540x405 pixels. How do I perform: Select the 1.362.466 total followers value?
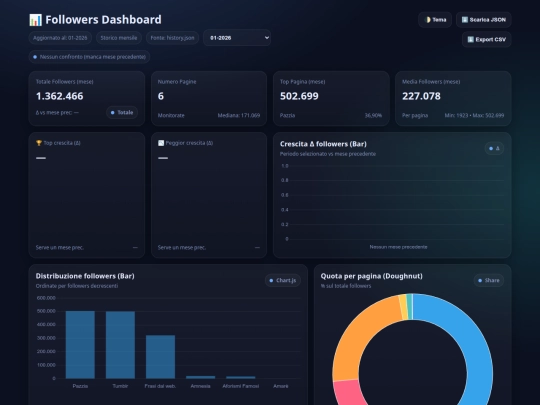pyautogui.click(x=60, y=96)
